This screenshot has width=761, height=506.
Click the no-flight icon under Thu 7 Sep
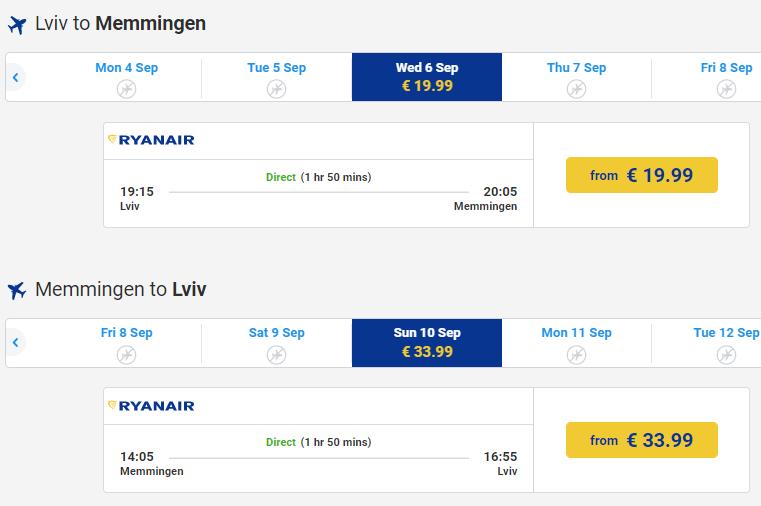pyautogui.click(x=576, y=89)
